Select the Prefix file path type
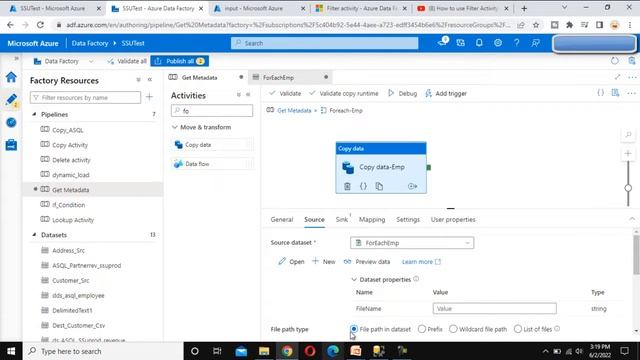The image size is (640, 360). click(422, 329)
